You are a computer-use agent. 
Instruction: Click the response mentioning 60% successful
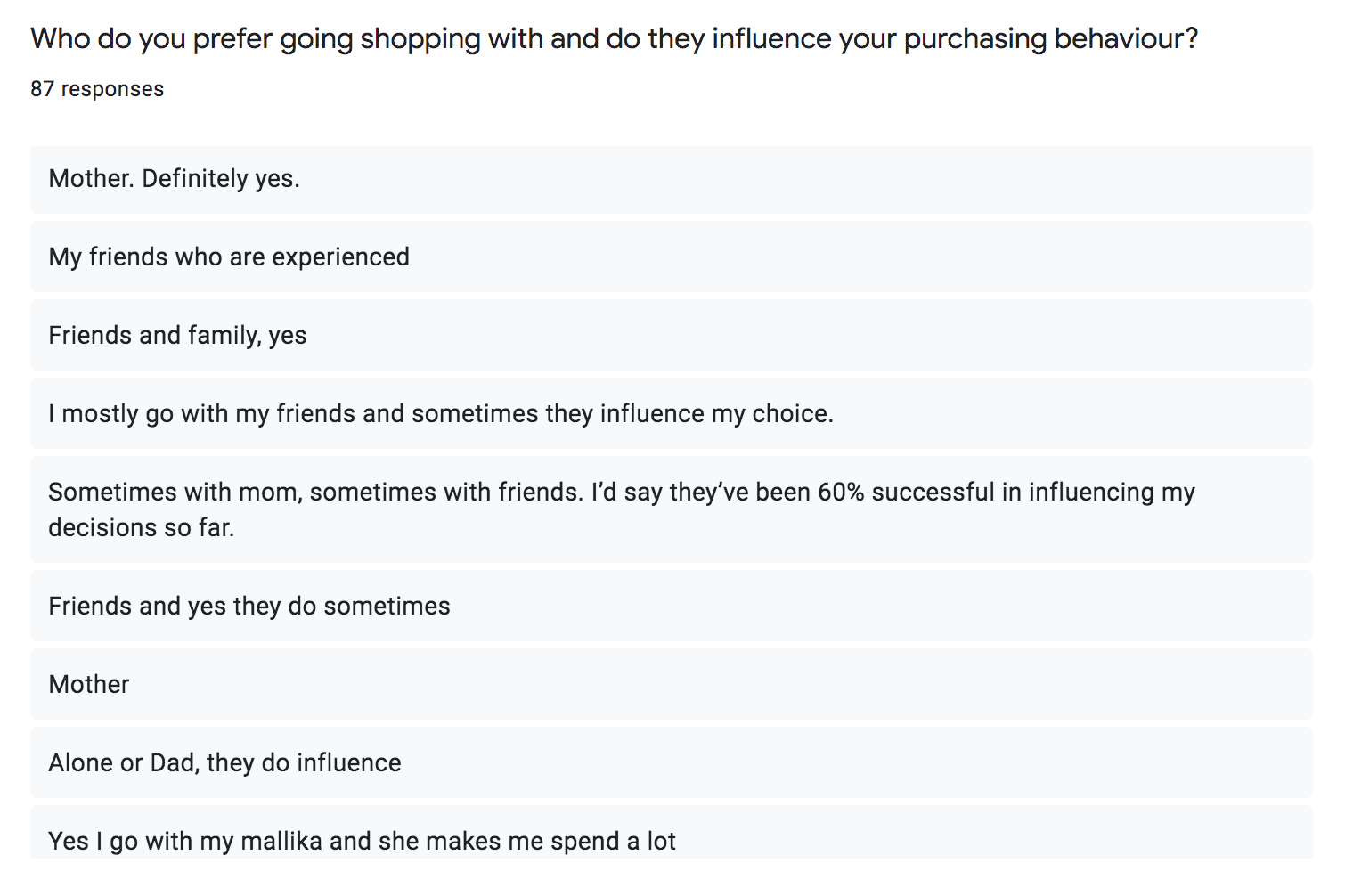pos(672,509)
